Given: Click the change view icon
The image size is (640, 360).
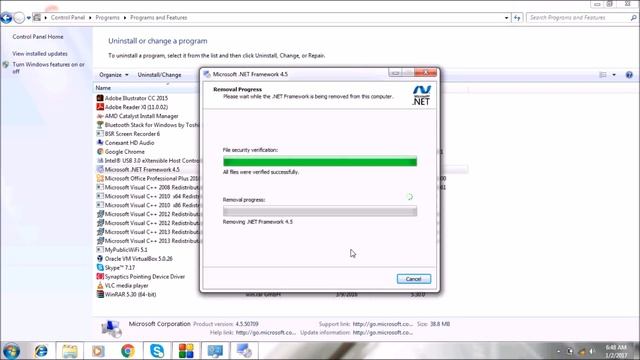Looking at the screenshot, I should [602, 75].
